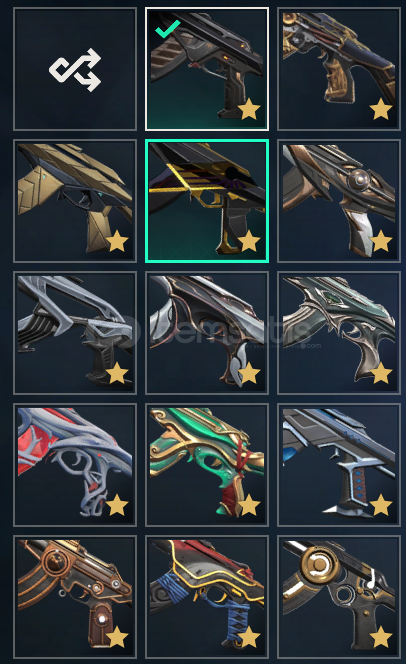Click the star on golden spiral skin
The image size is (406, 664).
380,637
